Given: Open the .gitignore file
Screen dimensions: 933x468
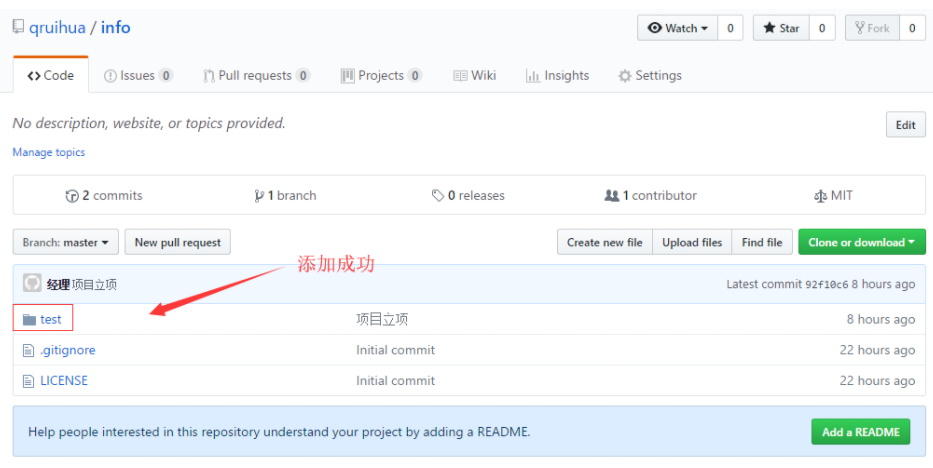Looking at the screenshot, I should pyautogui.click(x=68, y=350).
